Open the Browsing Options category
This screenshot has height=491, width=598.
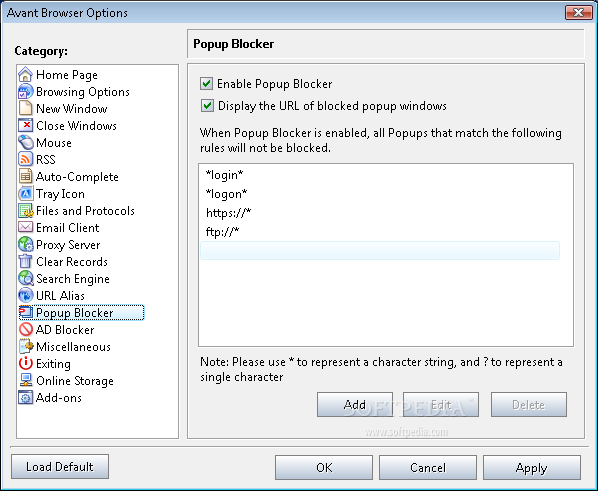[83, 92]
